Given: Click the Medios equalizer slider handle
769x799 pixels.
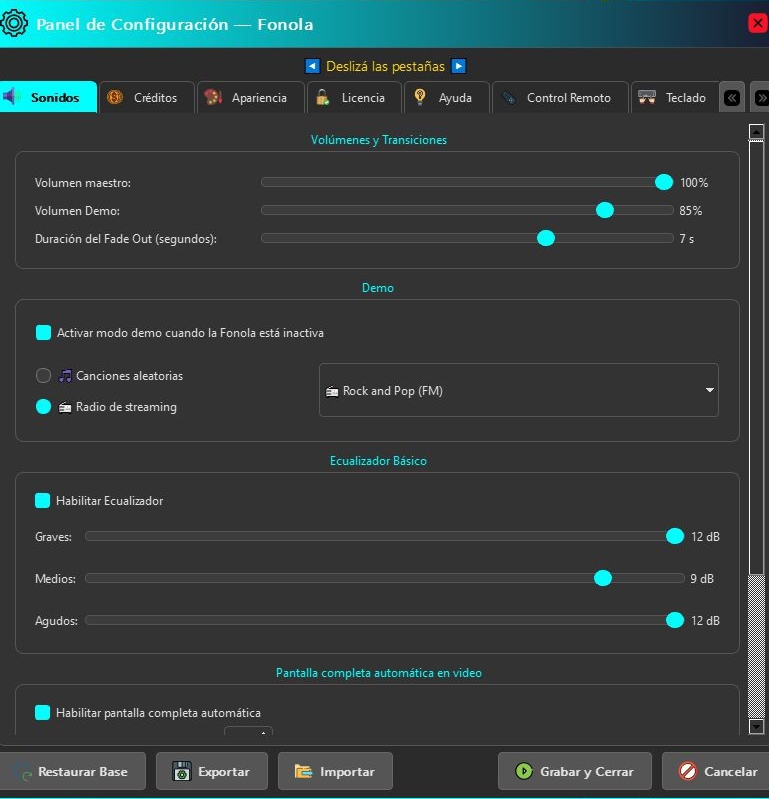Looking at the screenshot, I should [603, 578].
